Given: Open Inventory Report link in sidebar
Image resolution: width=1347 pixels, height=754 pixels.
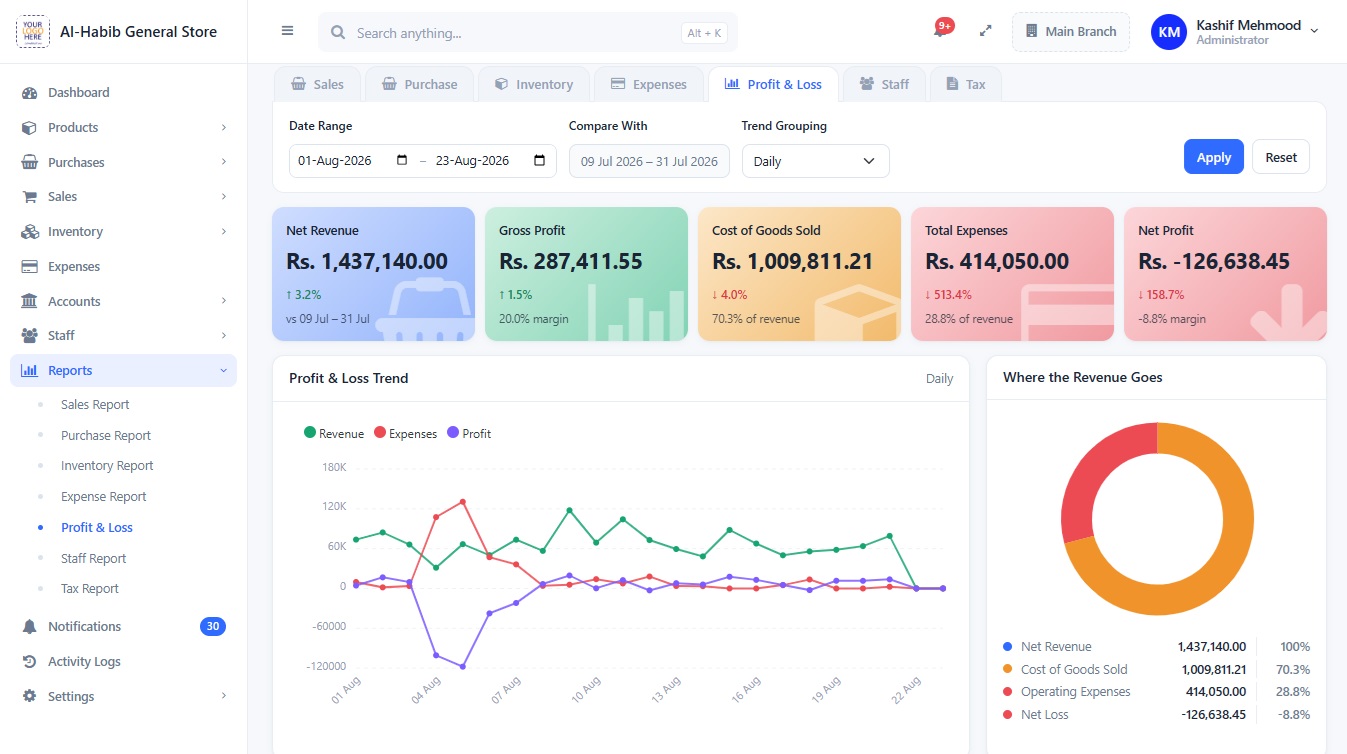Looking at the screenshot, I should (x=107, y=466).
